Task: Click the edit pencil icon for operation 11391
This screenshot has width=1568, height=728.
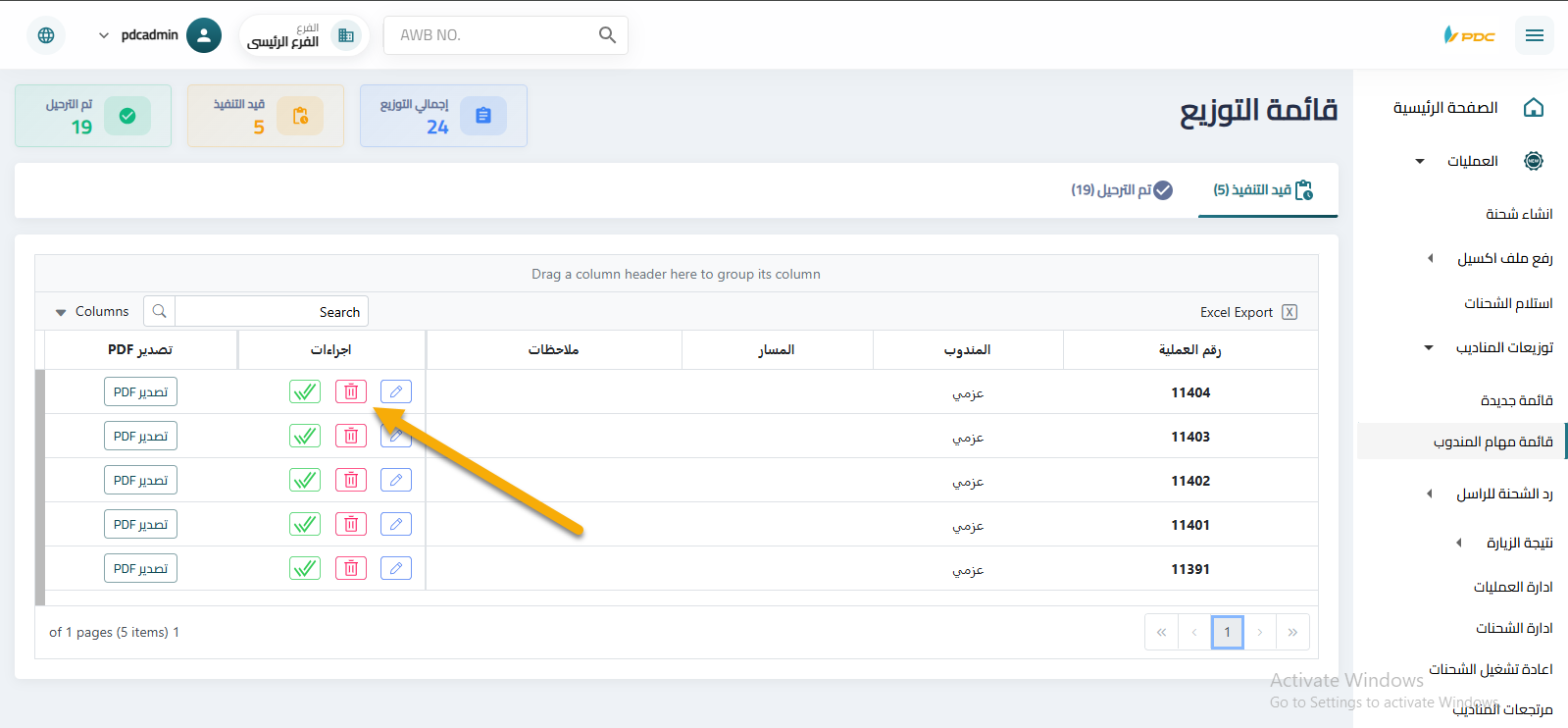Action: (396, 568)
